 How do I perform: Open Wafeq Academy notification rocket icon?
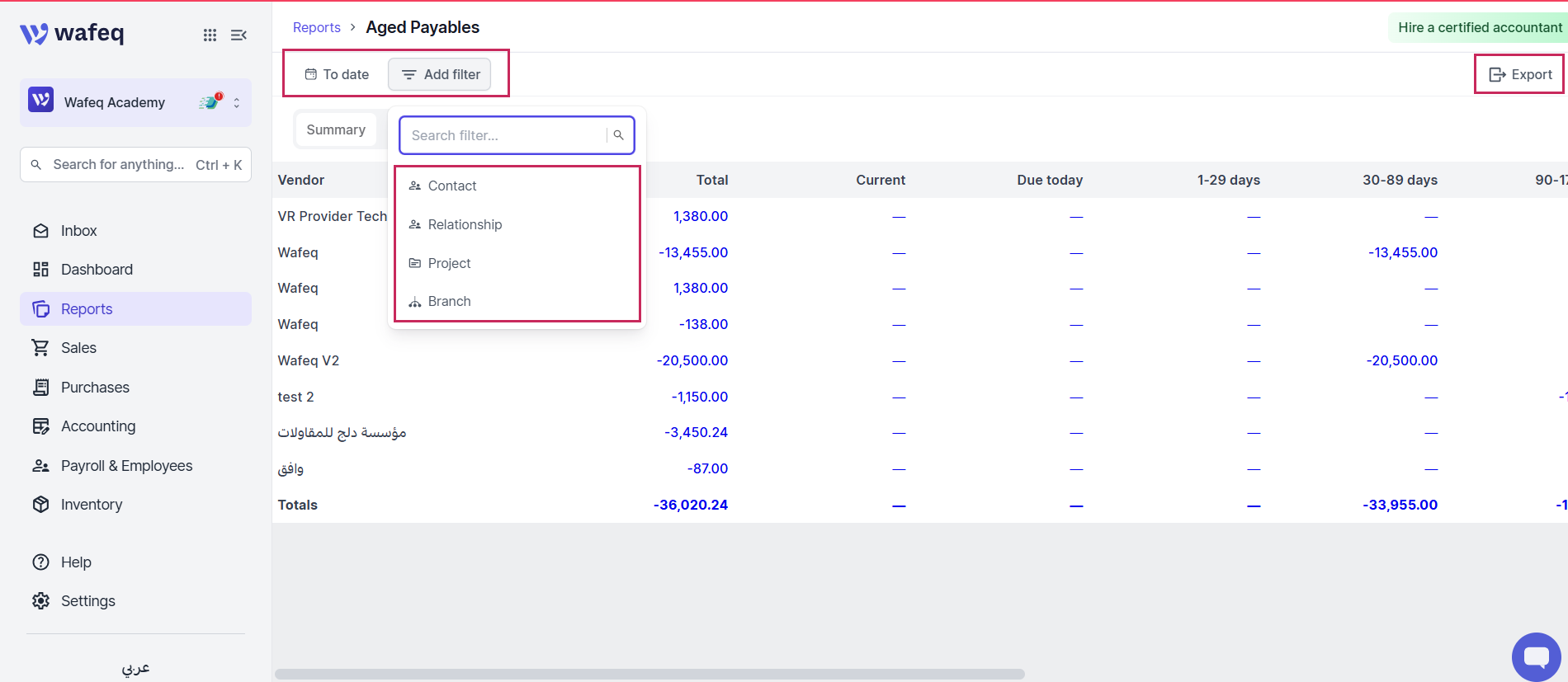pyautogui.click(x=210, y=101)
